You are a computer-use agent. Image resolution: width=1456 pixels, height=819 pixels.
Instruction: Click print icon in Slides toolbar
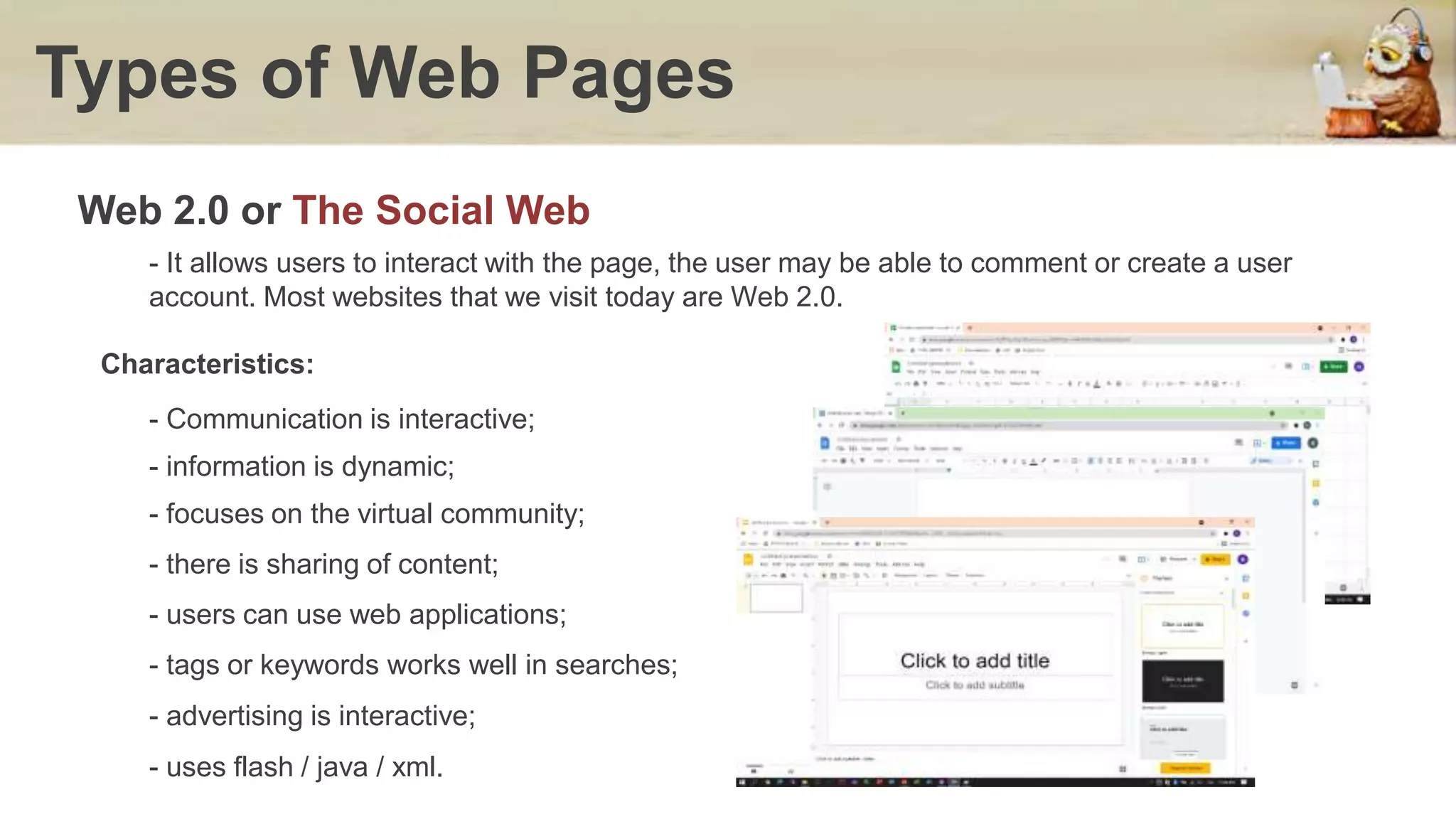(x=783, y=575)
